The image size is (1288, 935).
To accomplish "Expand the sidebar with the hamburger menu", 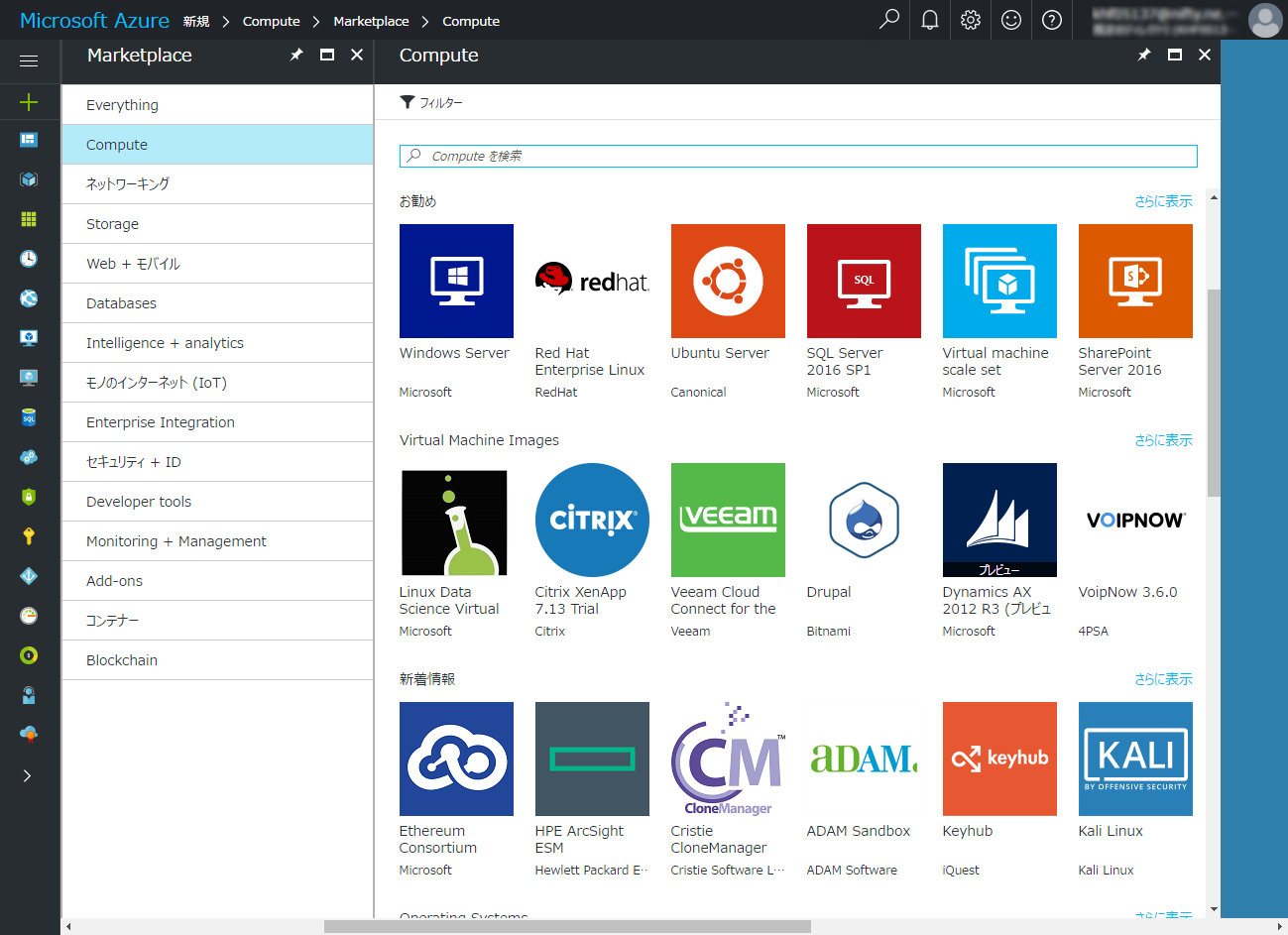I will coord(29,61).
